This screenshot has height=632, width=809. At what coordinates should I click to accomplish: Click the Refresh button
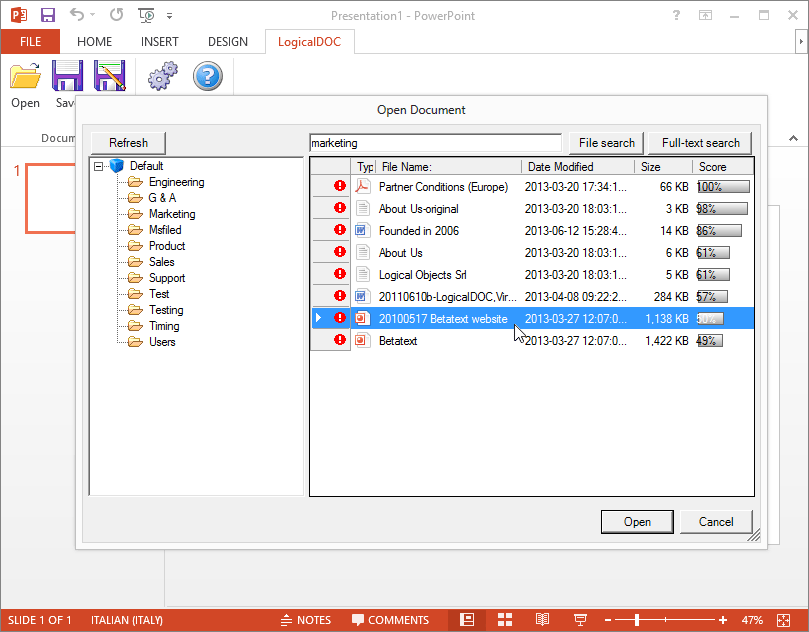pyautogui.click(x=128, y=143)
